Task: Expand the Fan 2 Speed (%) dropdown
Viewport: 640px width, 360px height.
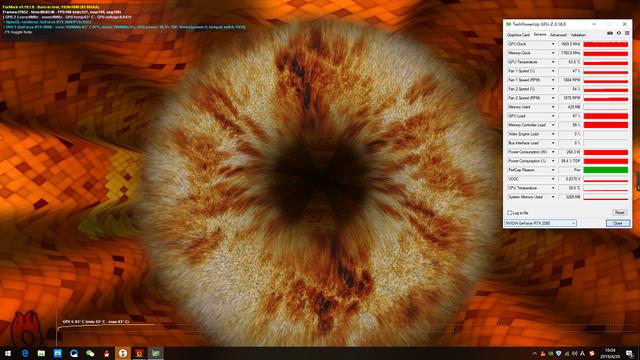Action: click(553, 89)
